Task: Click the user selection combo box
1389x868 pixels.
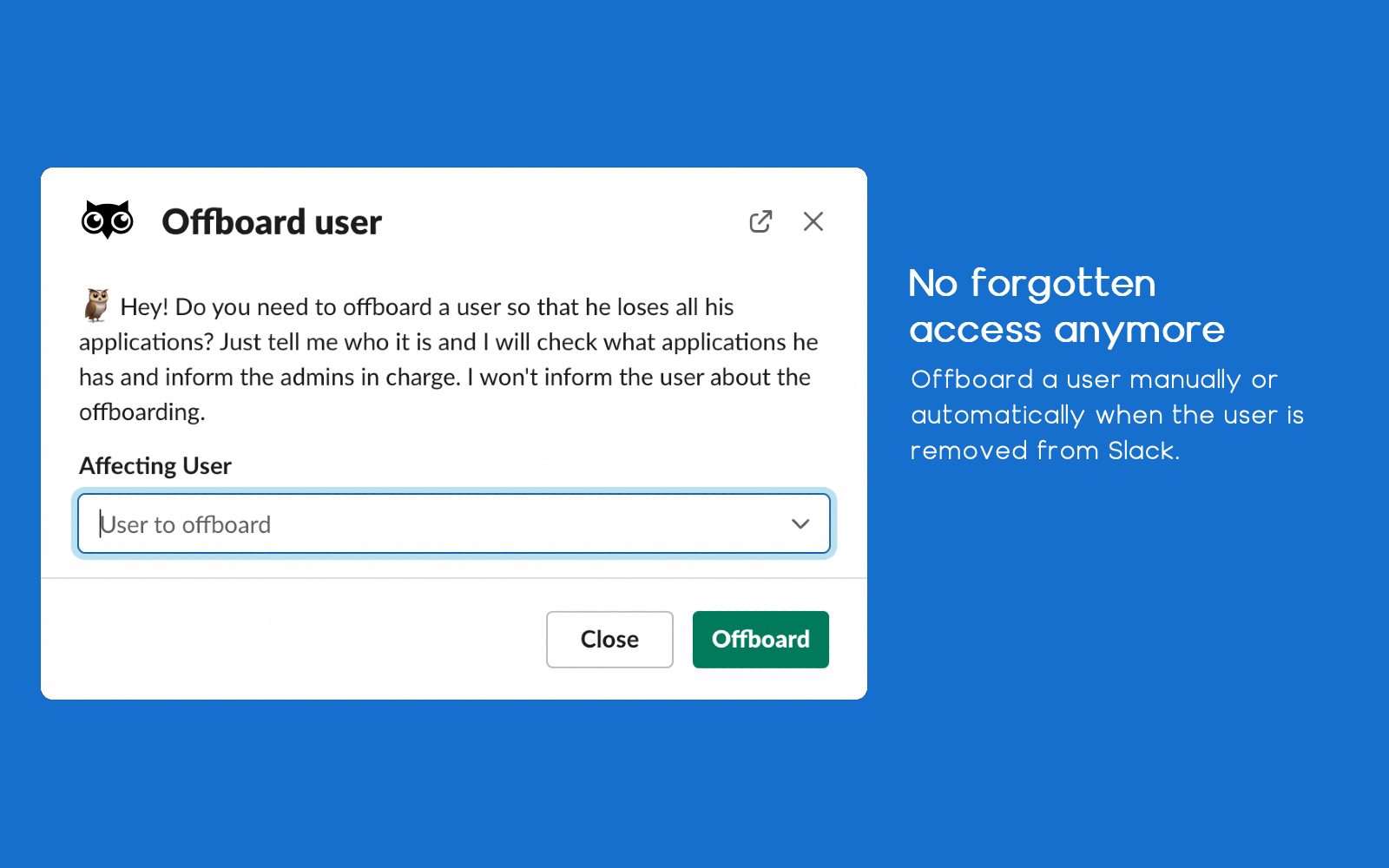Action: tap(451, 523)
